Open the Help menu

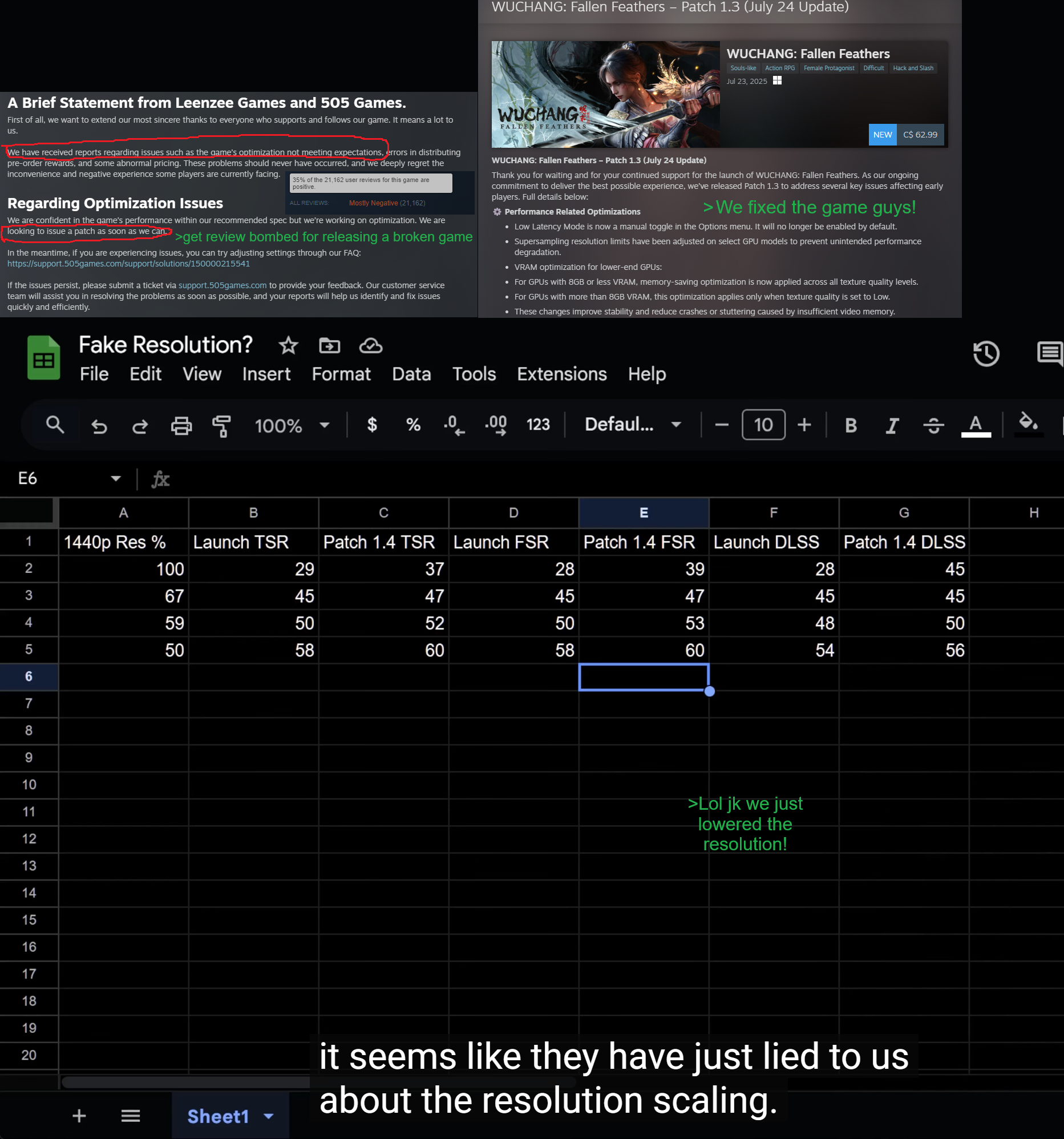646,374
